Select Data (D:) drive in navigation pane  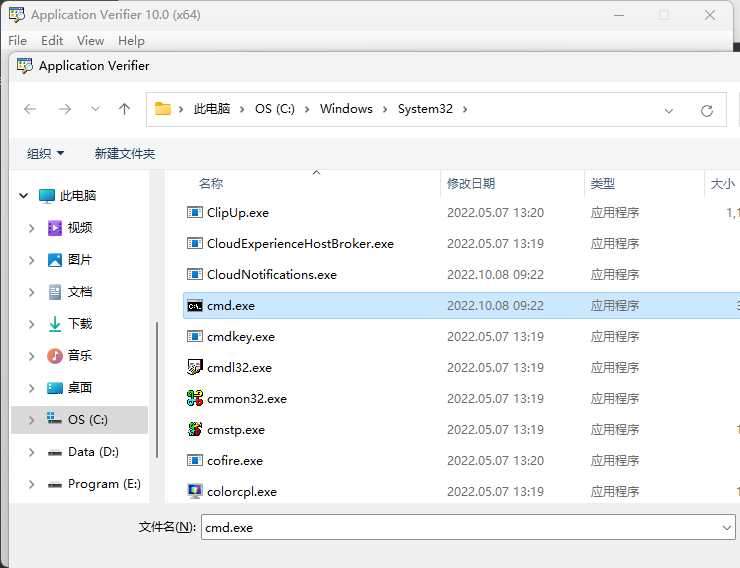[93, 452]
